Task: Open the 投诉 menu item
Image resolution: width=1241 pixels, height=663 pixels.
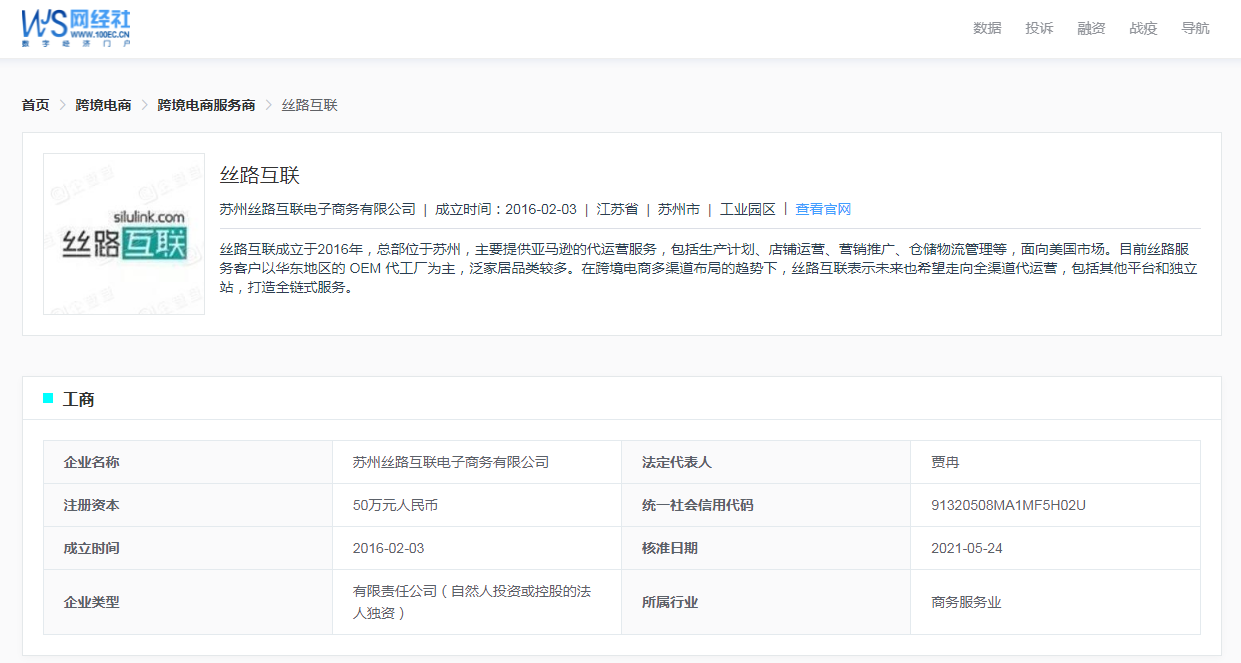Action: point(1039,28)
